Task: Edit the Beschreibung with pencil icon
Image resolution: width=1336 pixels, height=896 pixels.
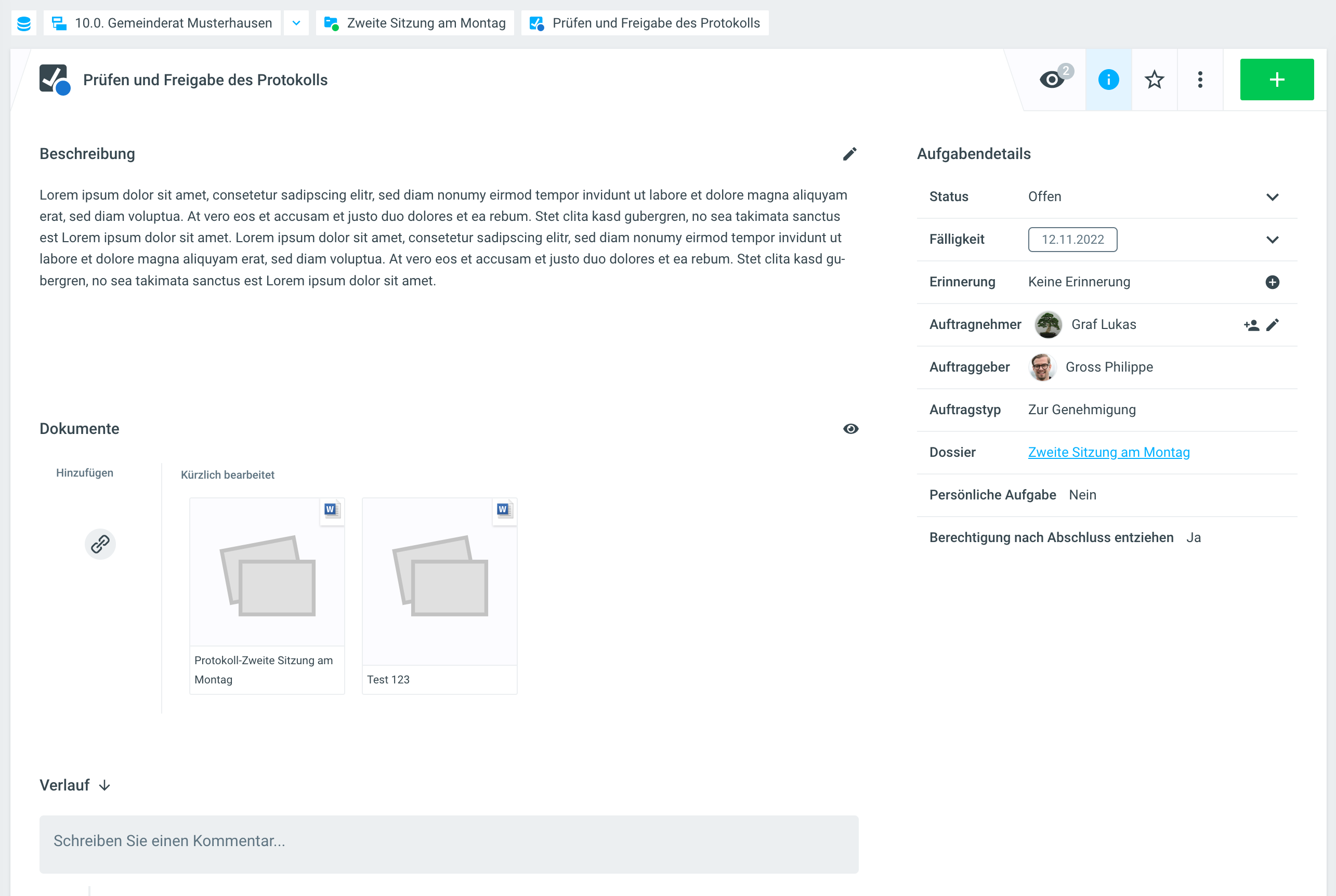Action: coord(850,154)
